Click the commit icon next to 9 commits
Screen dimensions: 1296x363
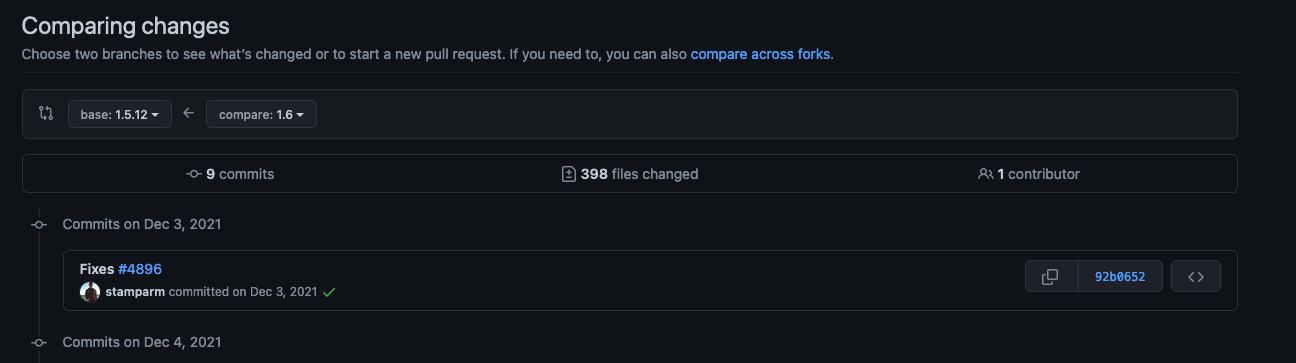(194, 174)
